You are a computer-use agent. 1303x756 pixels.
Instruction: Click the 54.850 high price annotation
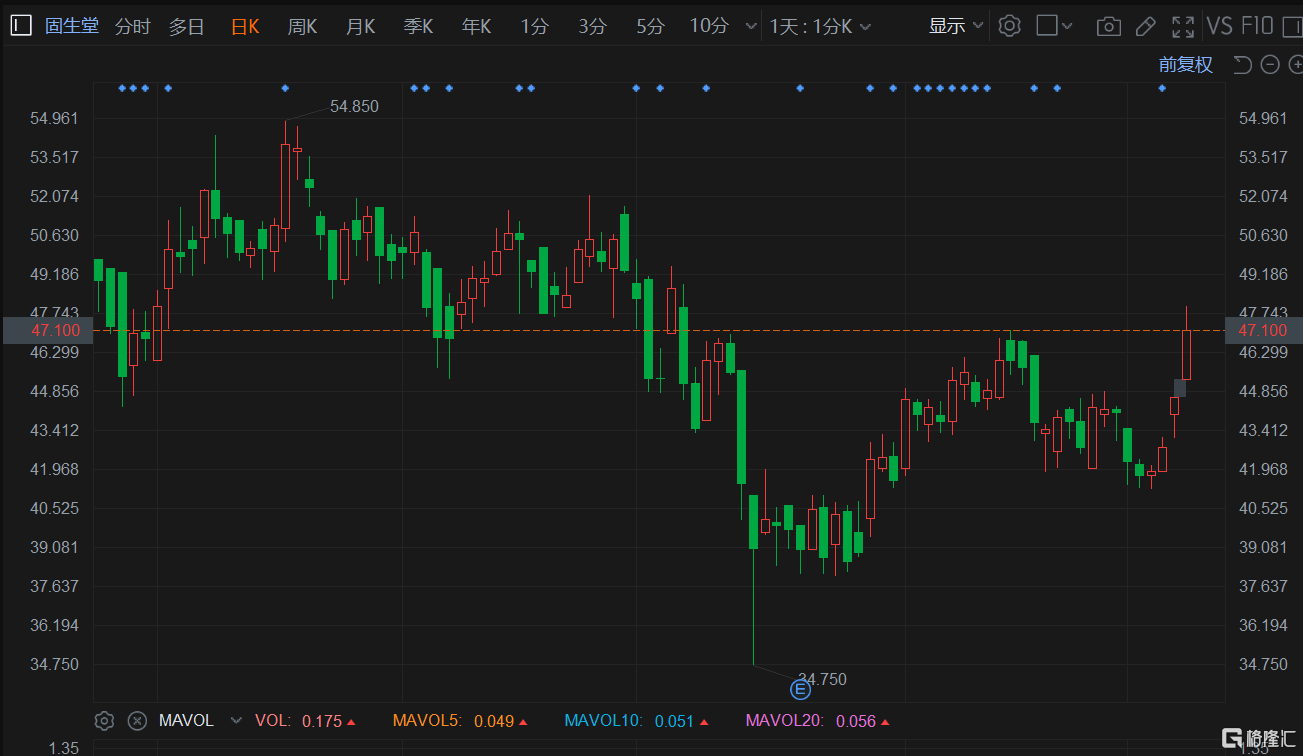coord(354,106)
